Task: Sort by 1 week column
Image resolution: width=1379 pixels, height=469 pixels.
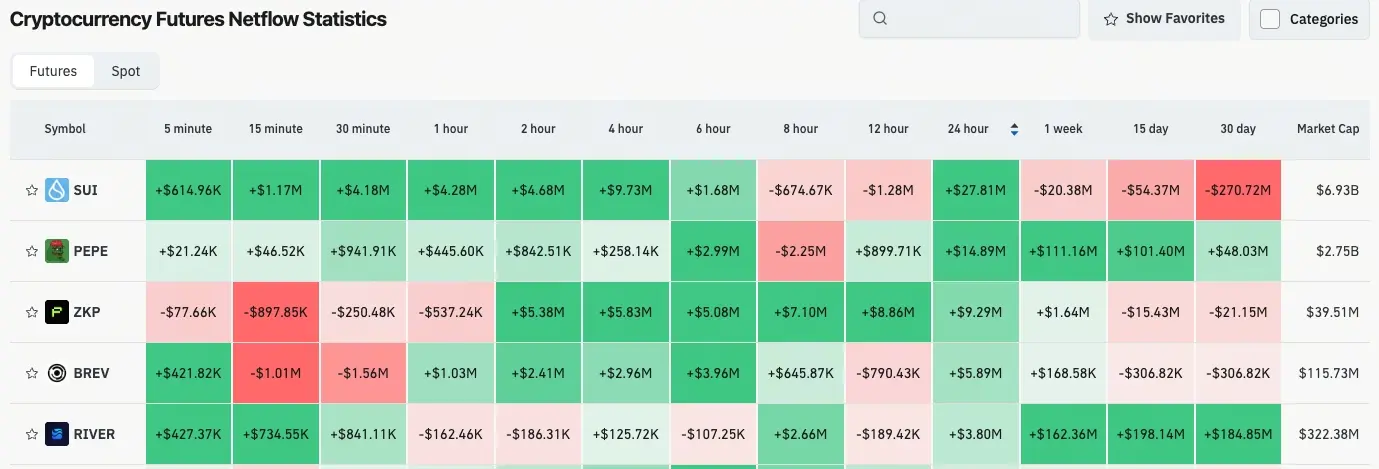Action: click(1063, 129)
